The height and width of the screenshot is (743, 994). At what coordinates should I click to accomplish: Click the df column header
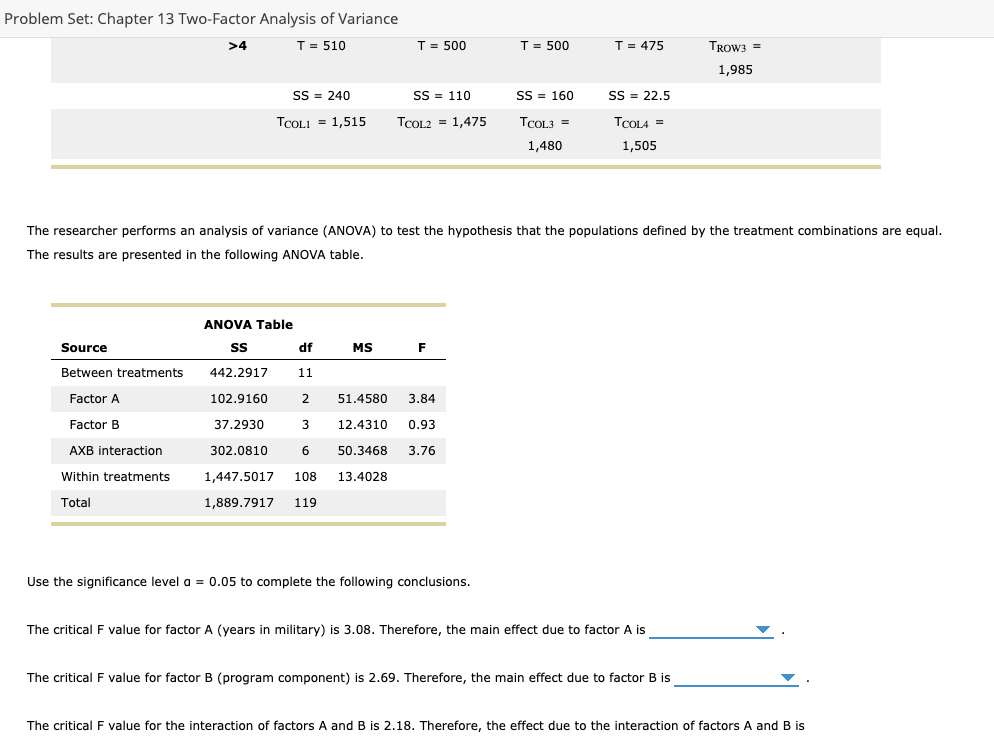pos(305,347)
